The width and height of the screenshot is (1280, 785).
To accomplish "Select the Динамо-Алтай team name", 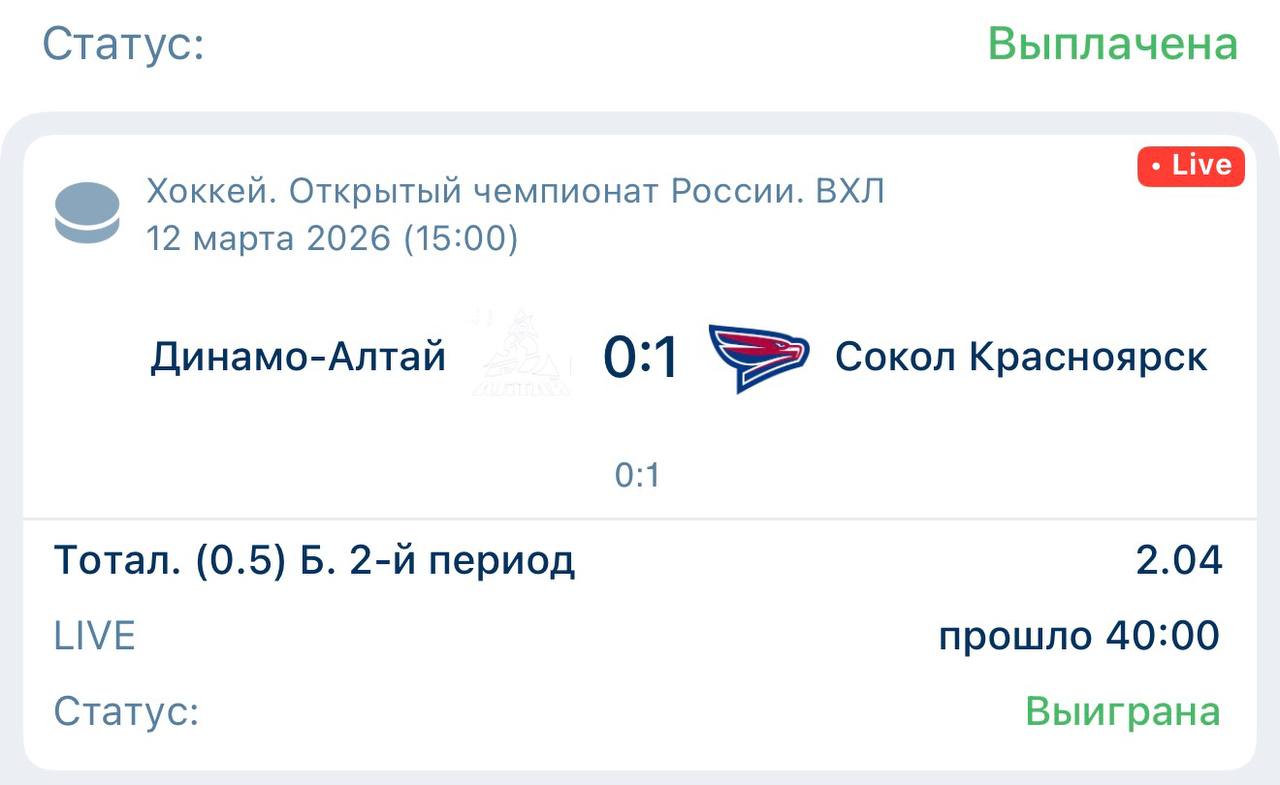I will pyautogui.click(x=298, y=357).
